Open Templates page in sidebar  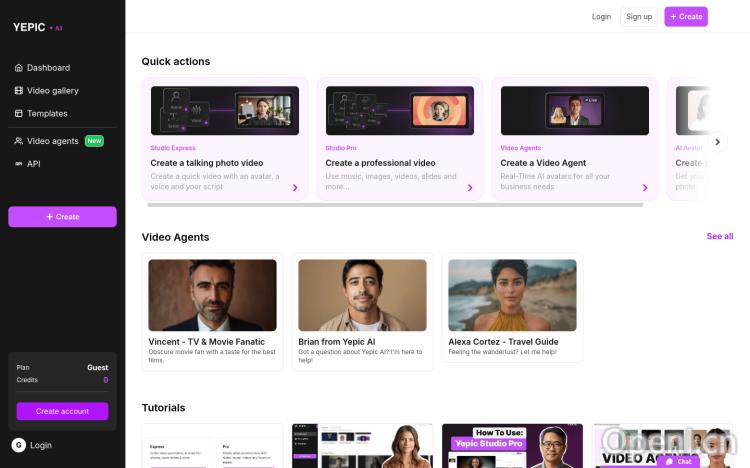tap(47, 114)
